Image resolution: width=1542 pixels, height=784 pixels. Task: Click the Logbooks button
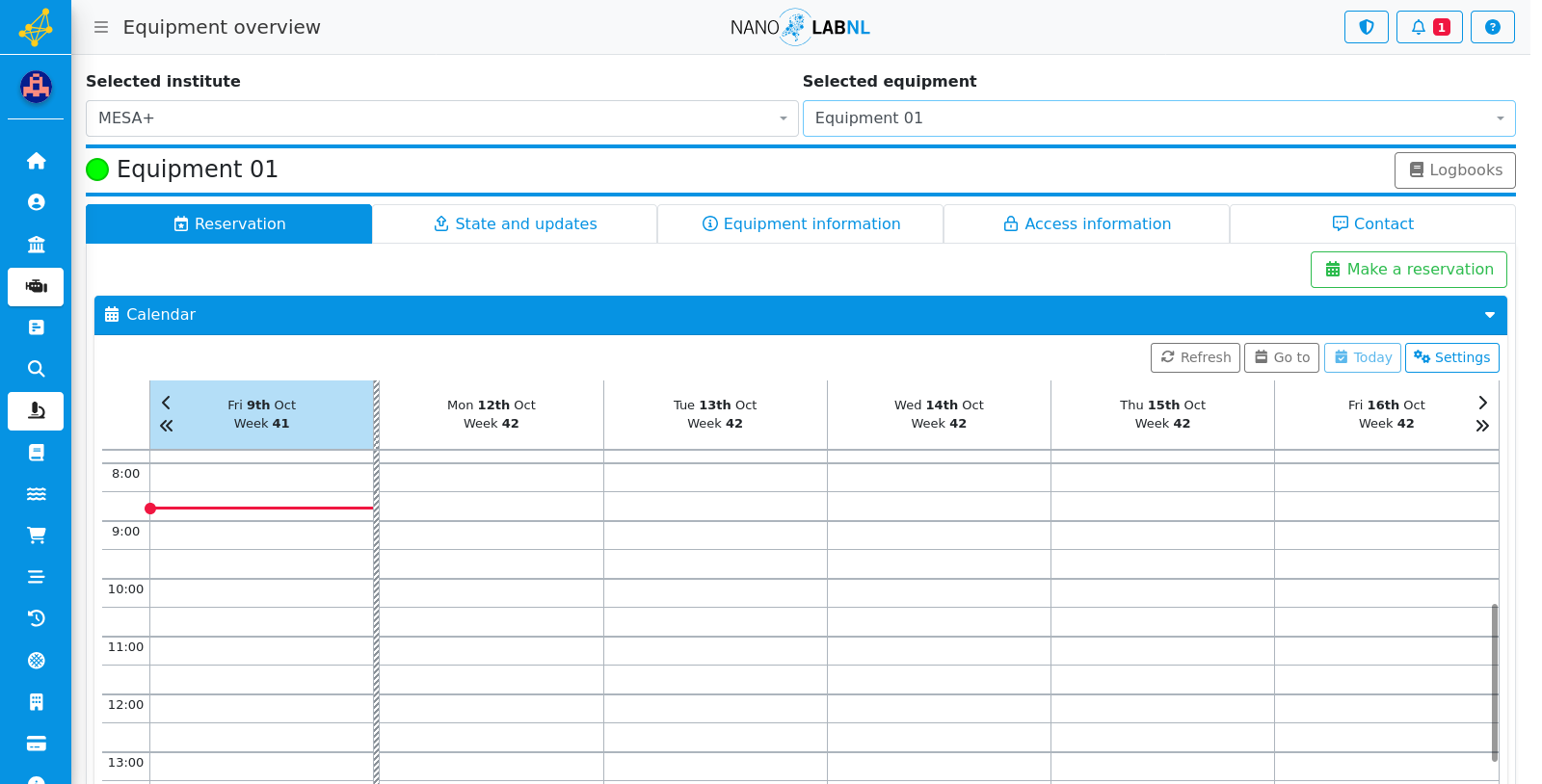[x=1454, y=170]
